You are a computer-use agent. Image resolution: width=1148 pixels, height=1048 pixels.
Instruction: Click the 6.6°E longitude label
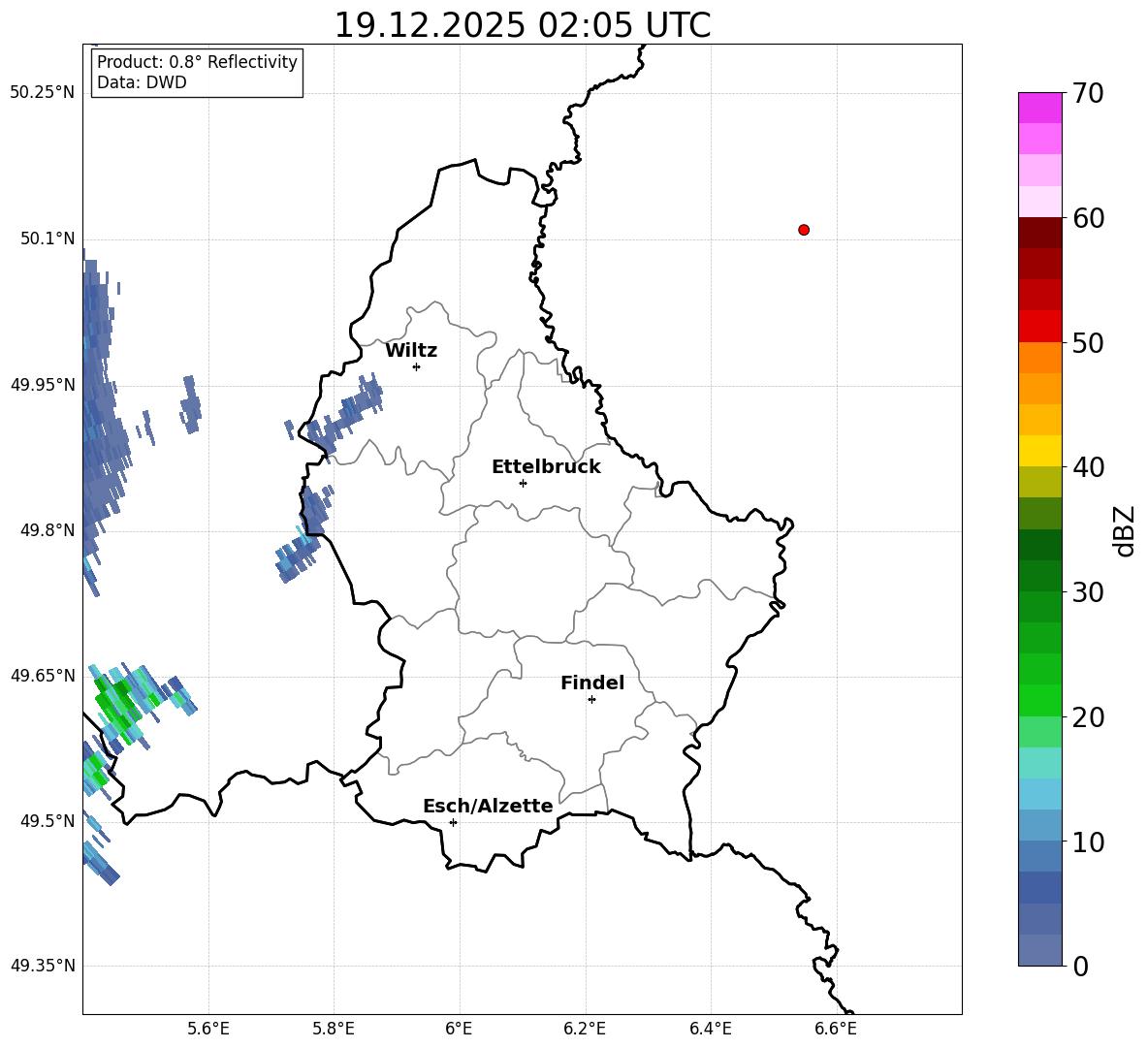click(836, 1029)
